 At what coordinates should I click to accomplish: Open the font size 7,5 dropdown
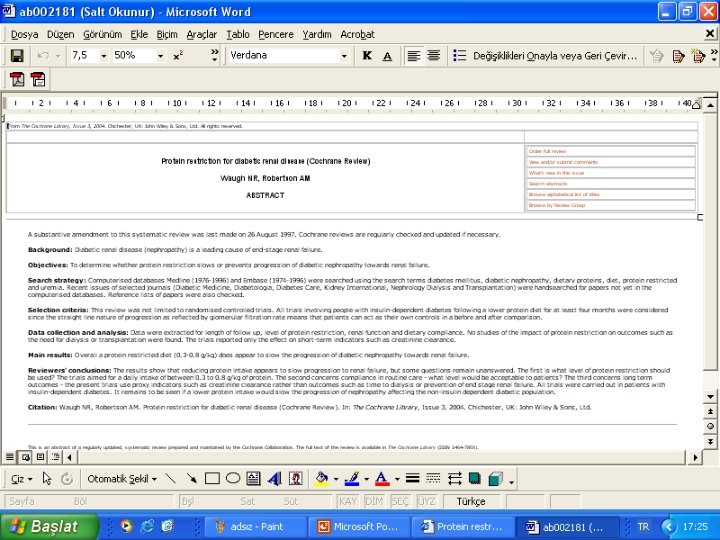point(104,56)
